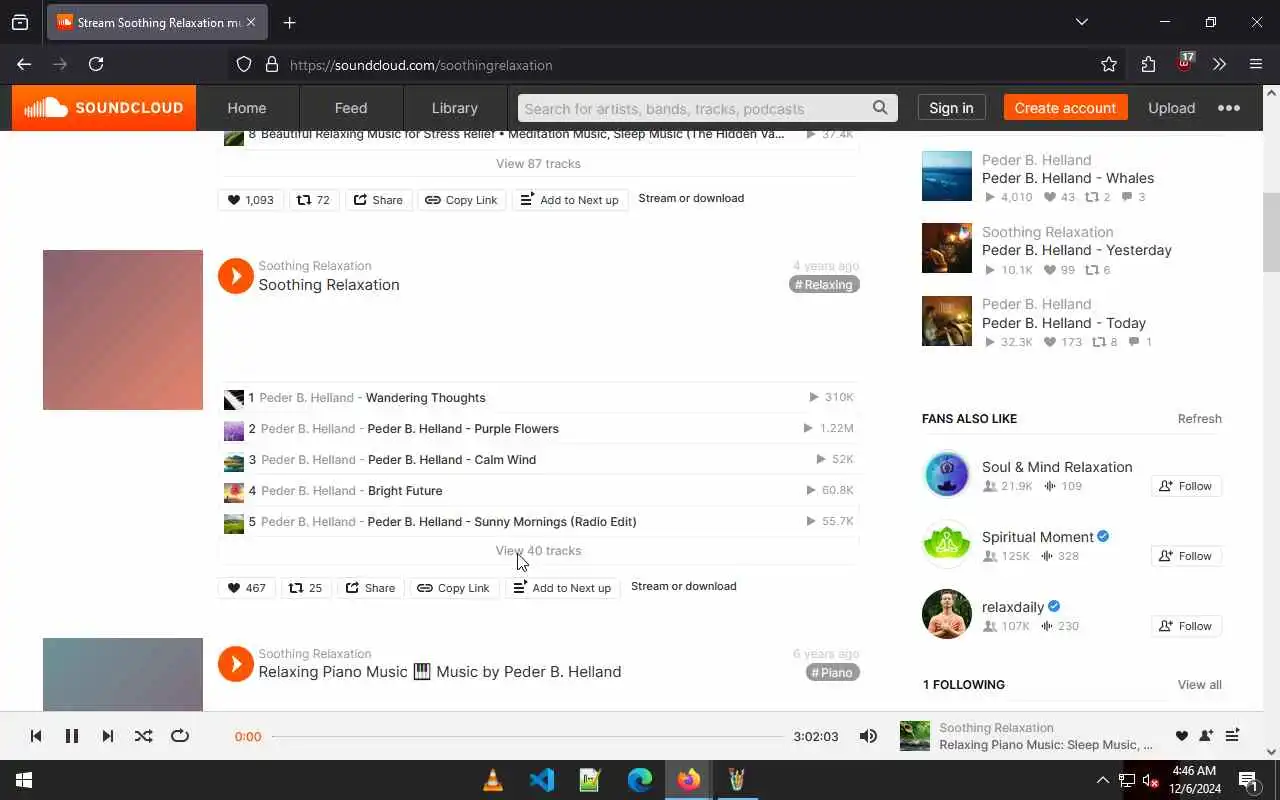This screenshot has height=800, width=1280.
Task: Click the Upload link
Action: [x=1172, y=108]
